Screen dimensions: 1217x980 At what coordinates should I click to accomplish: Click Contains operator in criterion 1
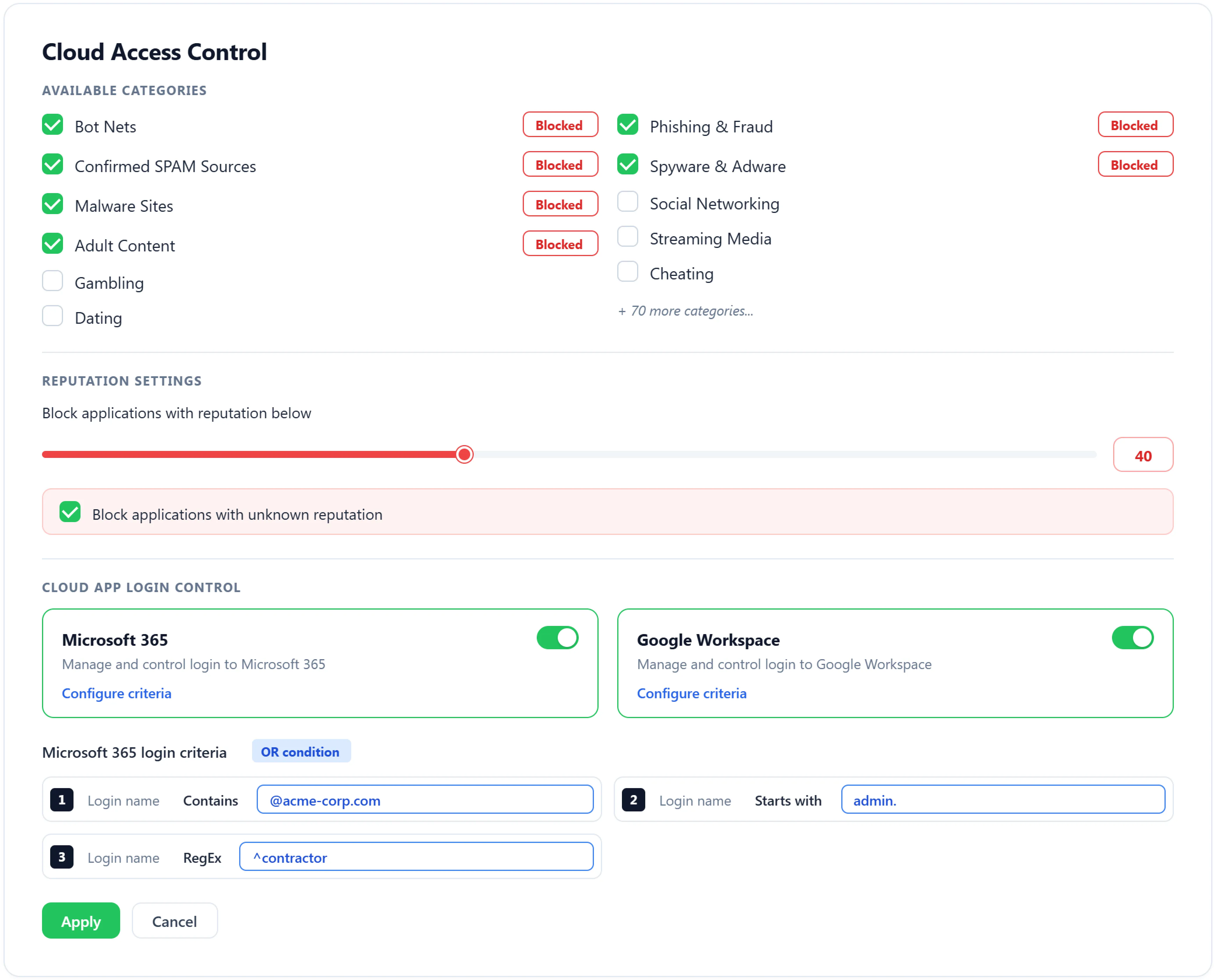(211, 801)
